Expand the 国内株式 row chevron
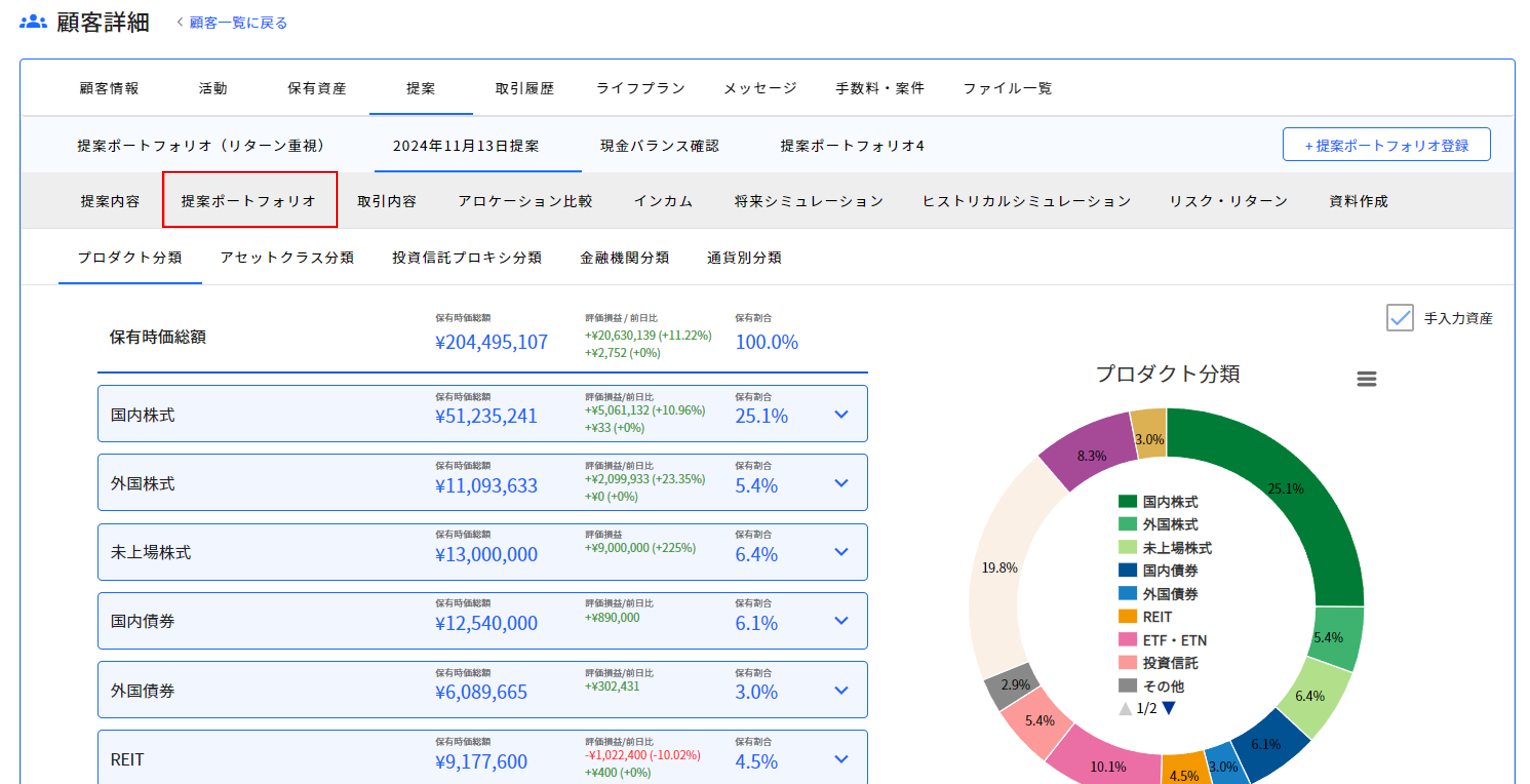 click(x=841, y=414)
